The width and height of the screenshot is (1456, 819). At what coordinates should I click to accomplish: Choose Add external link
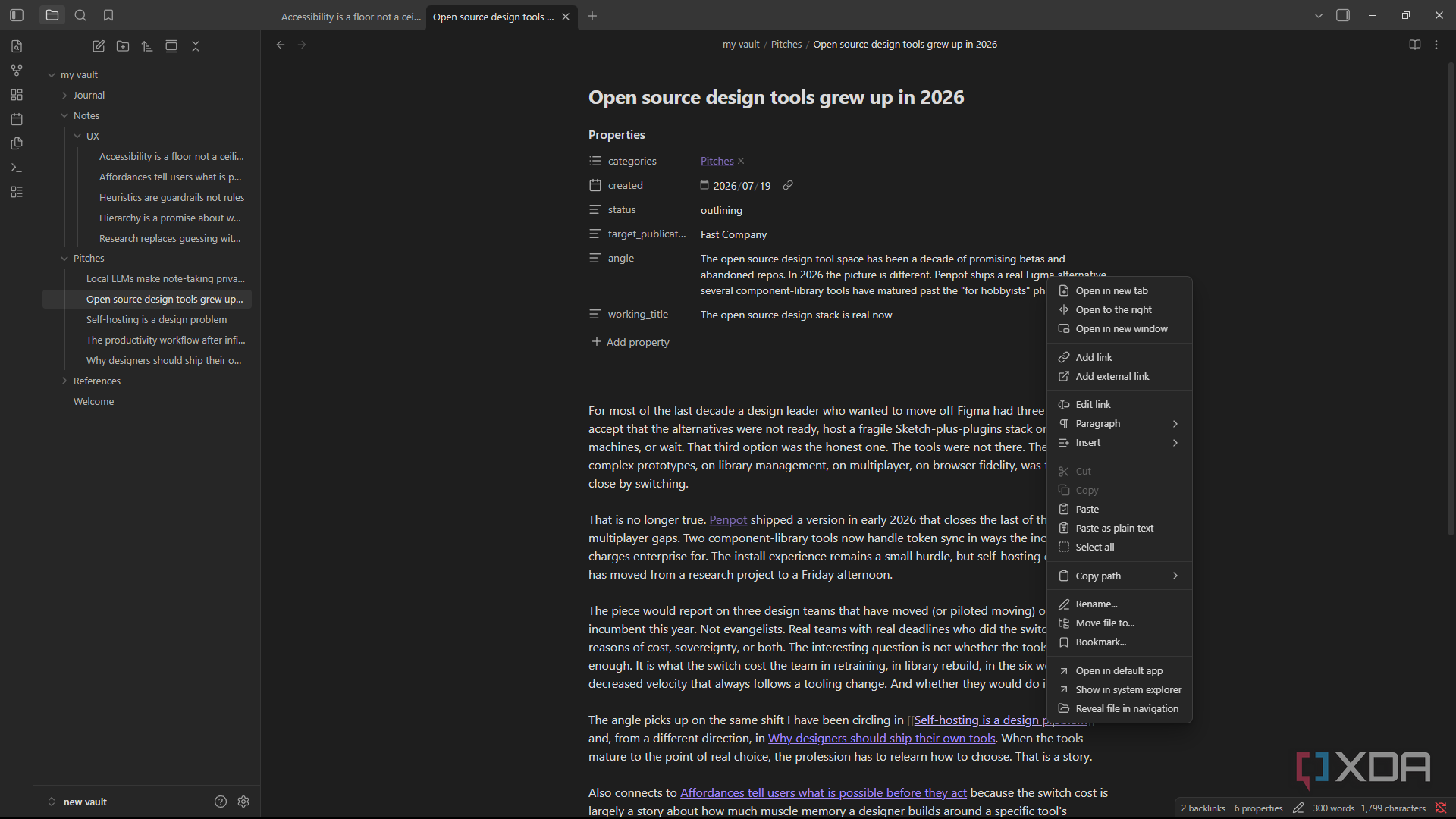(x=1119, y=376)
